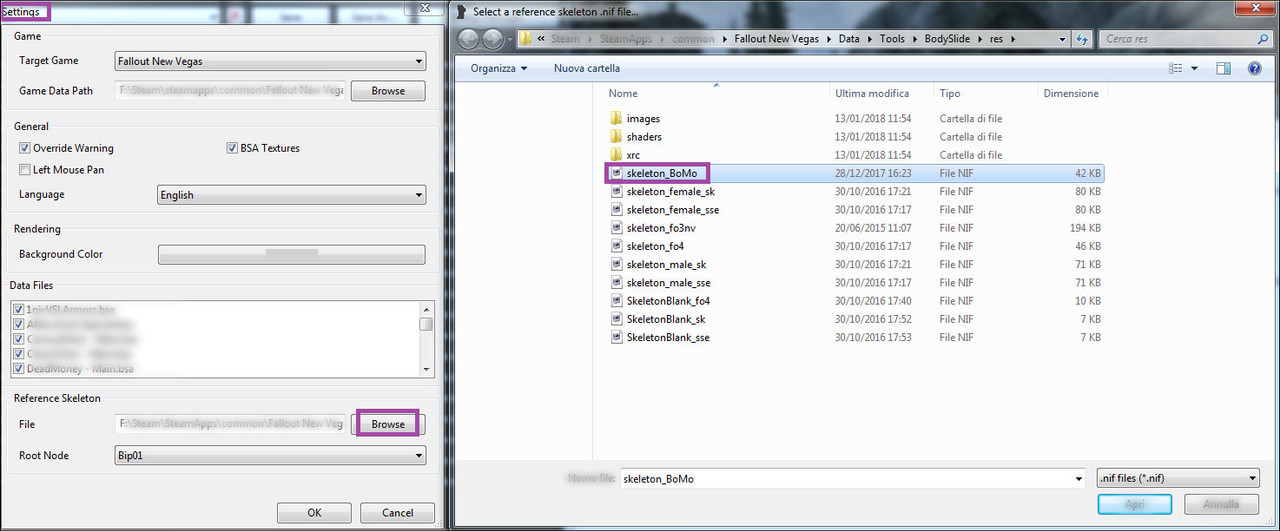Open file type filter dropdown
Viewport: 1280px width, 531px height.
[x=1177, y=478]
